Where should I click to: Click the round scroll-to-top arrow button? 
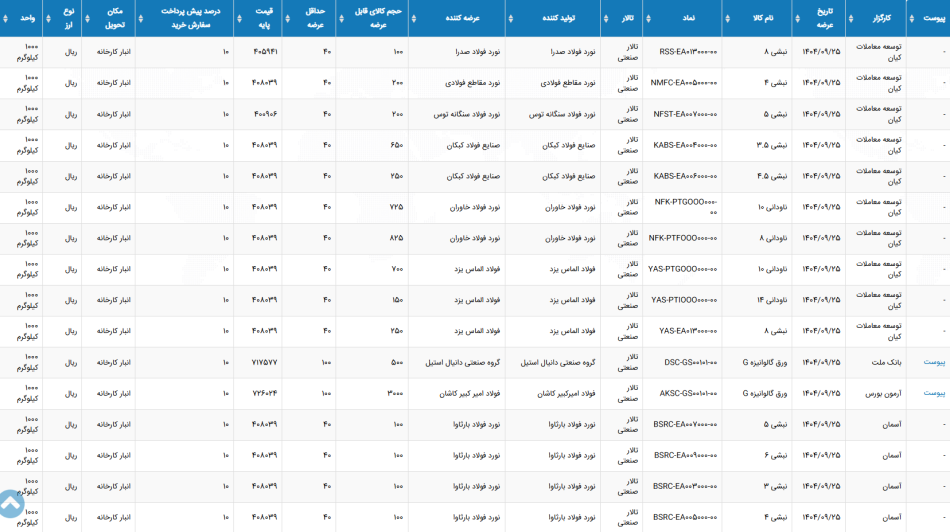click(10, 503)
